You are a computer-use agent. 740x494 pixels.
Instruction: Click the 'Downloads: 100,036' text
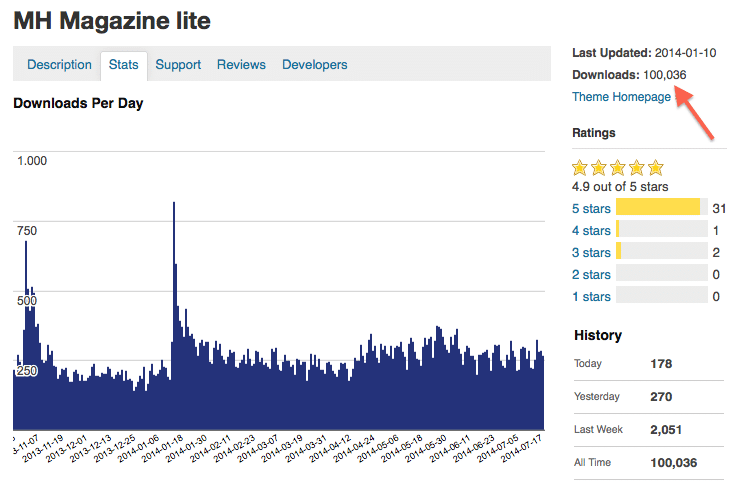pyautogui.click(x=629, y=75)
